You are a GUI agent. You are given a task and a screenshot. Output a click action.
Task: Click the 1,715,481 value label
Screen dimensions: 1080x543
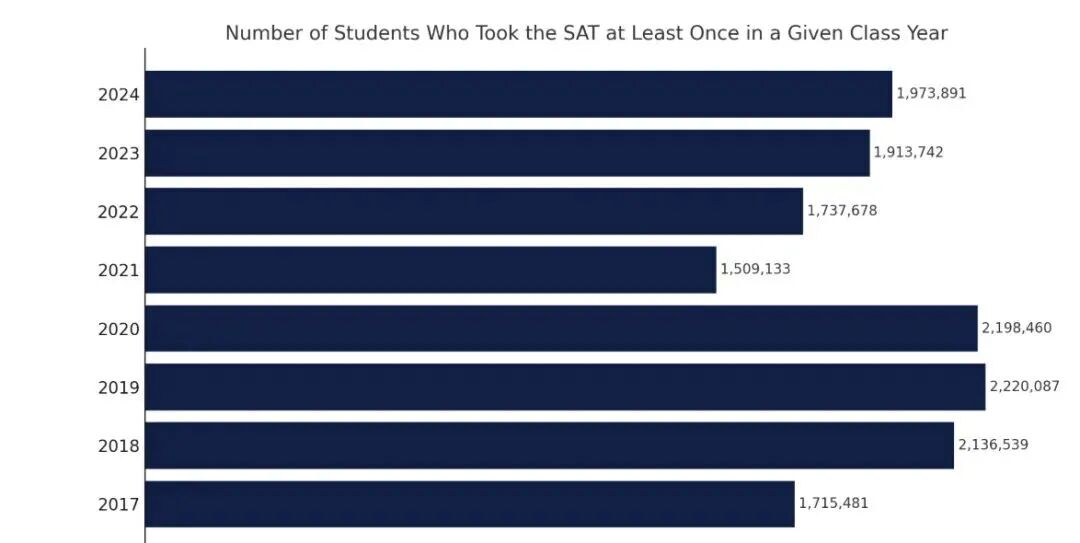click(833, 503)
